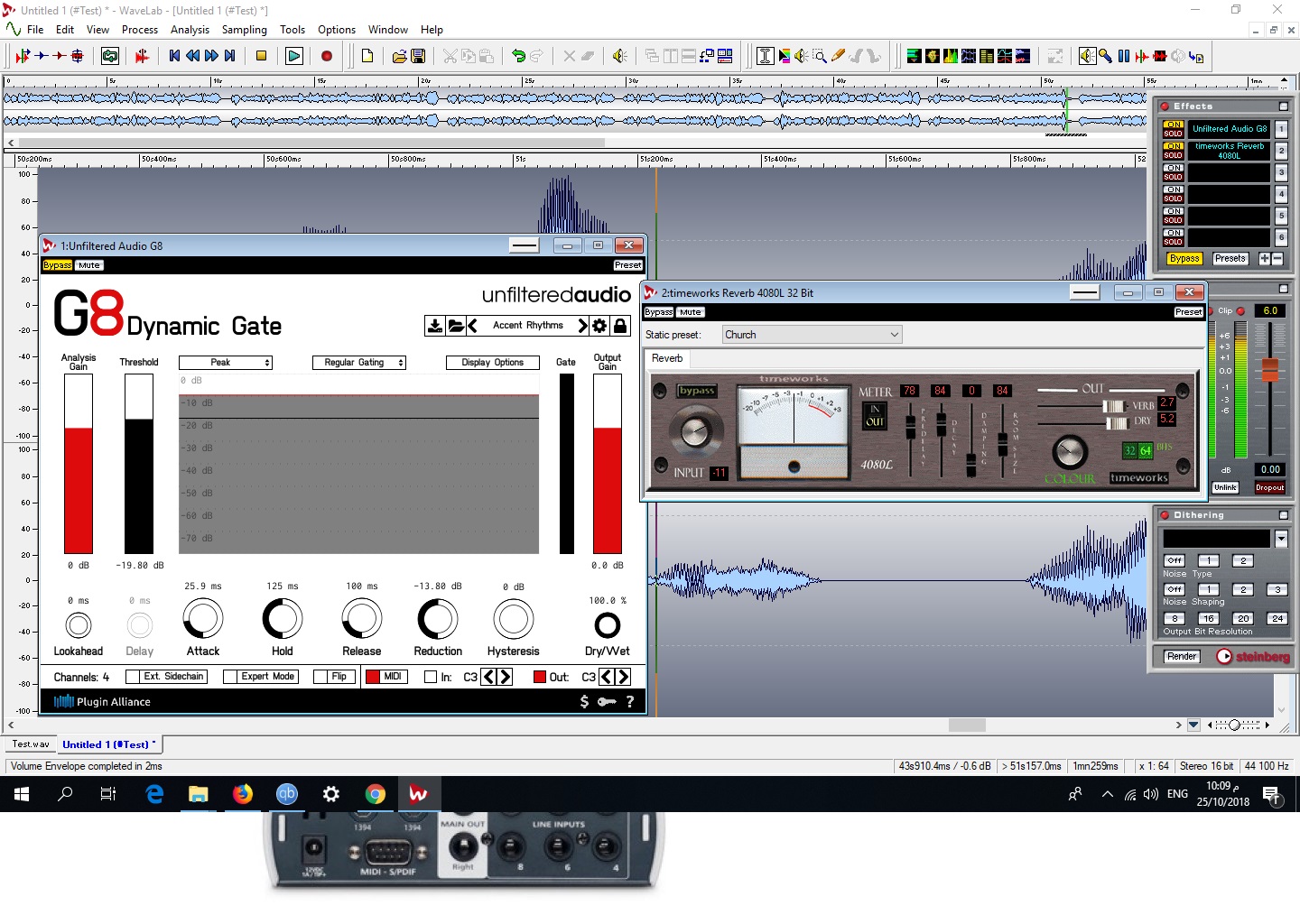Click the Render button in Master Section
This screenshot has width=1300, height=924.
pyautogui.click(x=1182, y=656)
